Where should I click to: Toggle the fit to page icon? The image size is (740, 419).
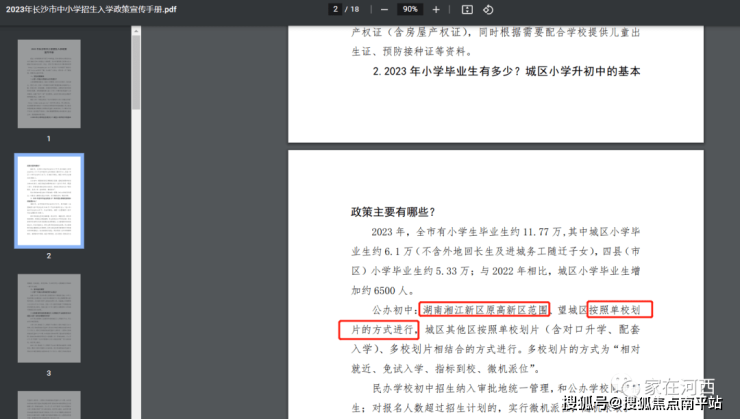point(467,9)
